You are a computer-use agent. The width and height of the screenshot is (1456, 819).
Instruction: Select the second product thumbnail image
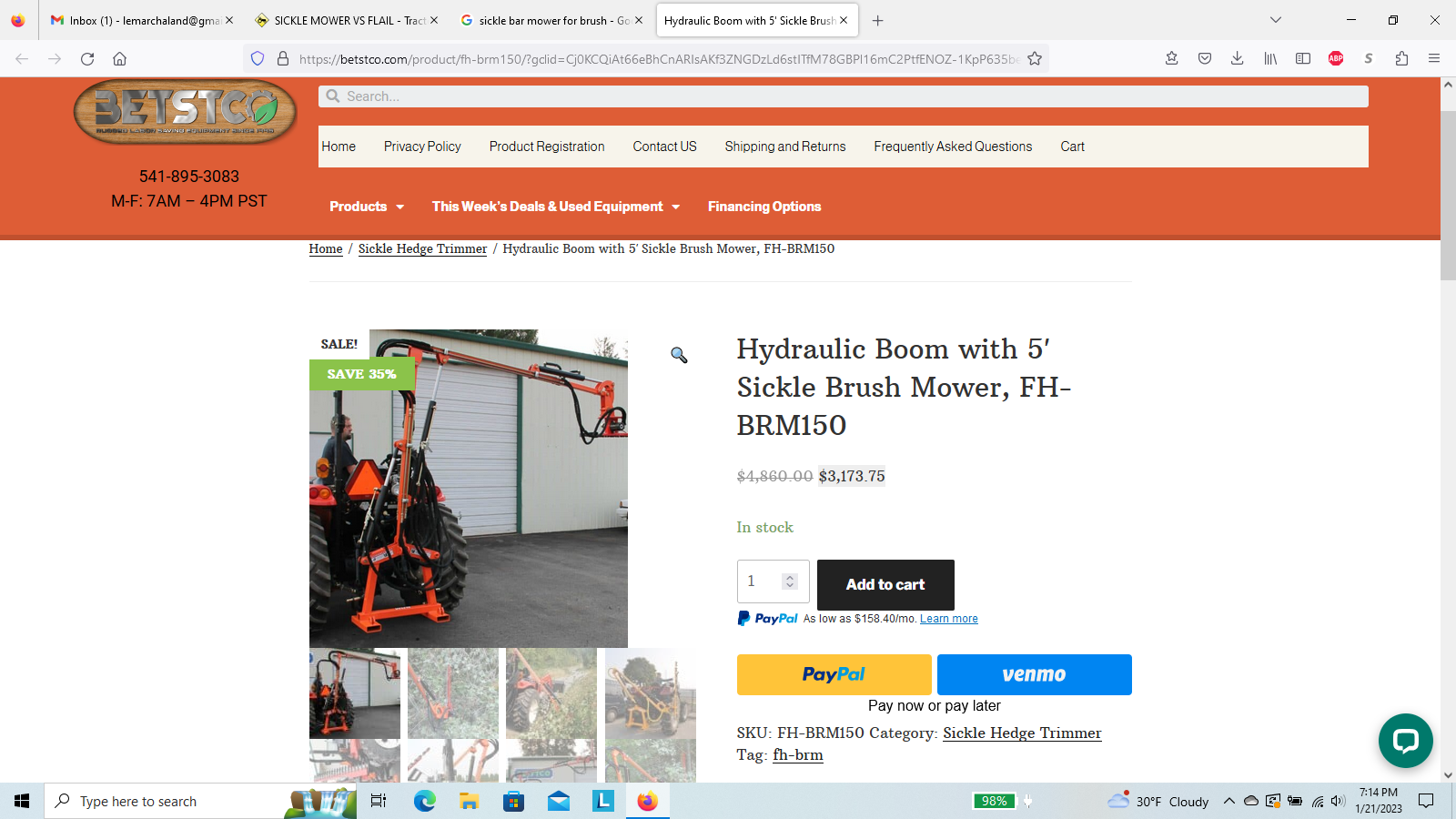pyautogui.click(x=453, y=693)
